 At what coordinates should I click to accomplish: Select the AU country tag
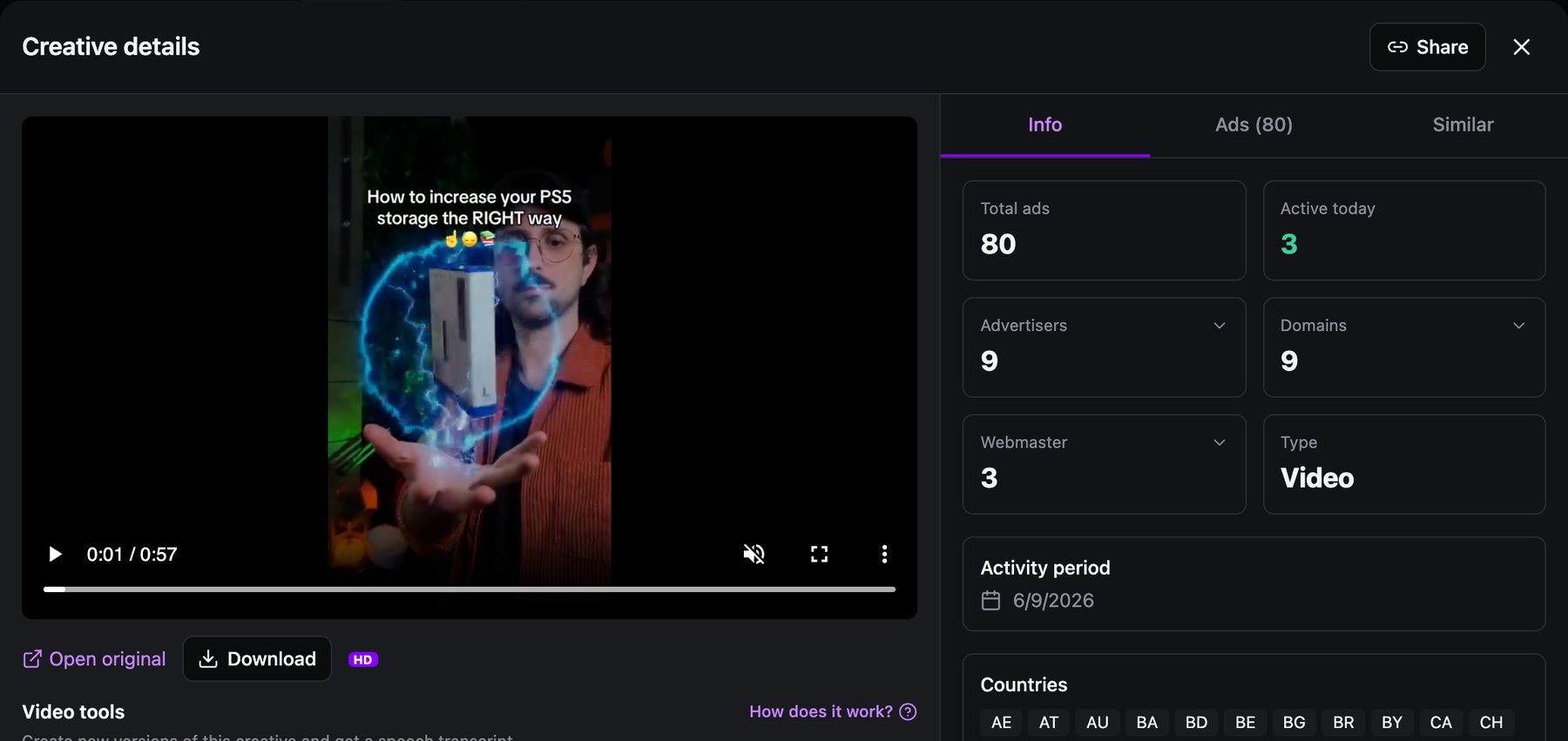(1098, 723)
